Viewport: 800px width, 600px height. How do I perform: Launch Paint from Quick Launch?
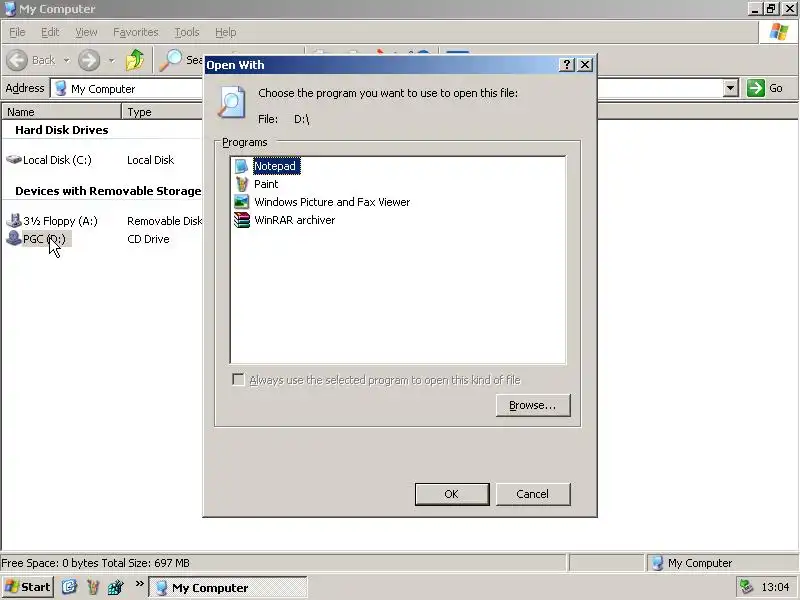[92, 587]
